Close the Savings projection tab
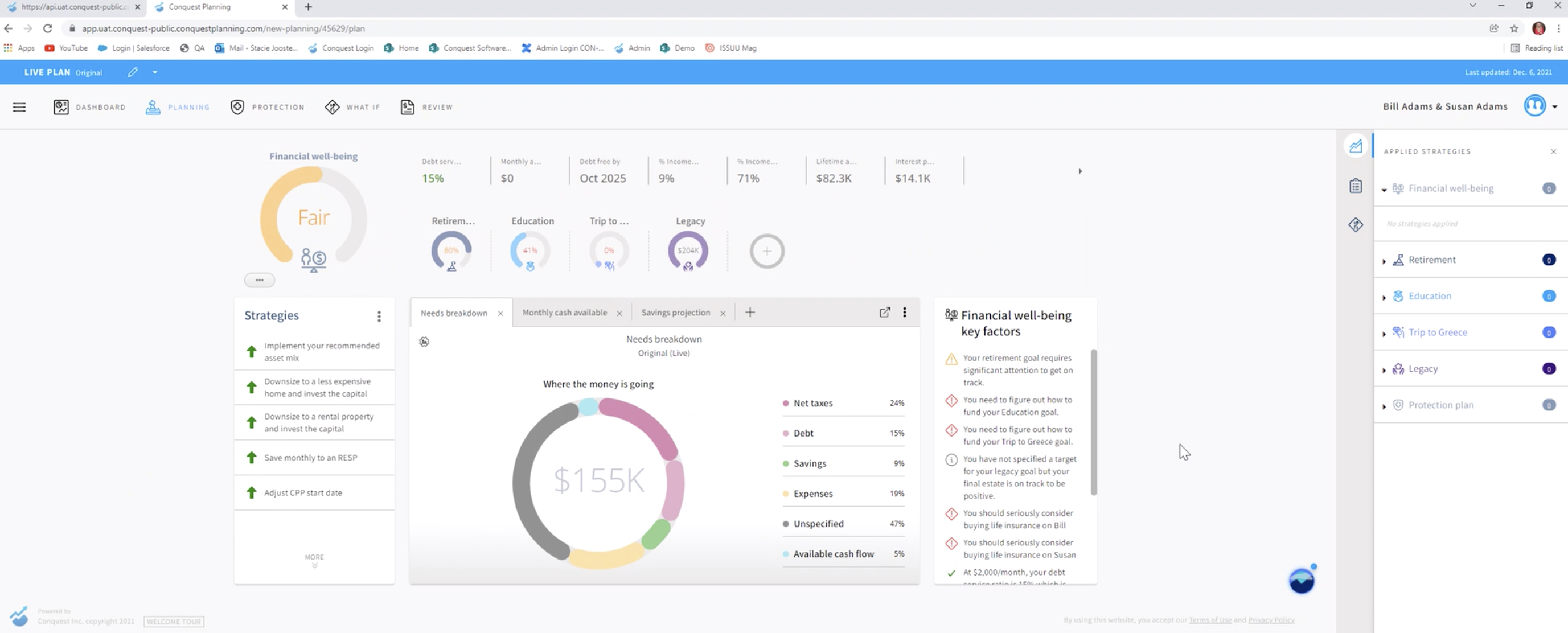 723,313
